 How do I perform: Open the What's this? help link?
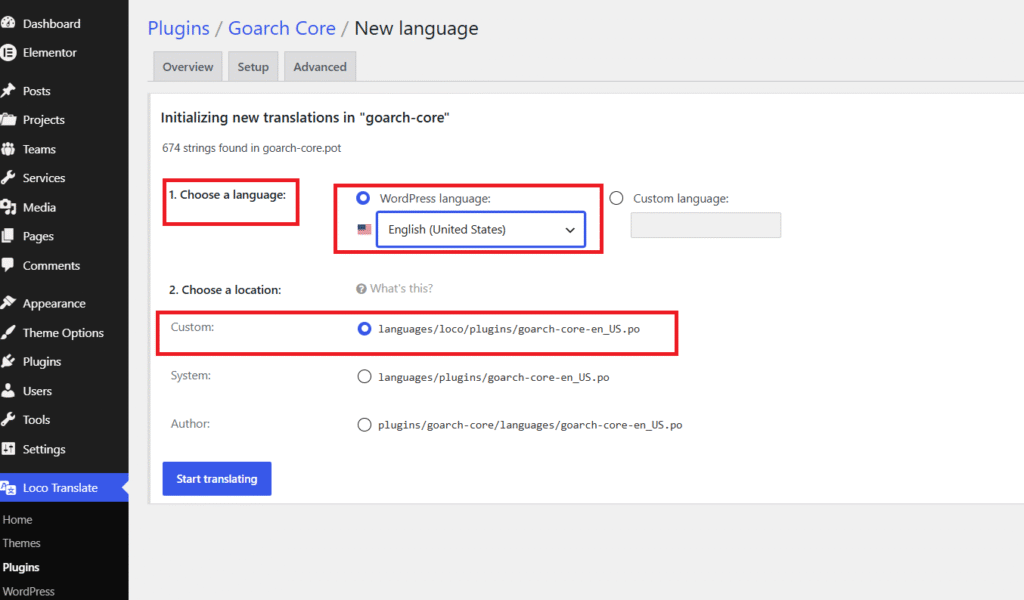(x=401, y=289)
